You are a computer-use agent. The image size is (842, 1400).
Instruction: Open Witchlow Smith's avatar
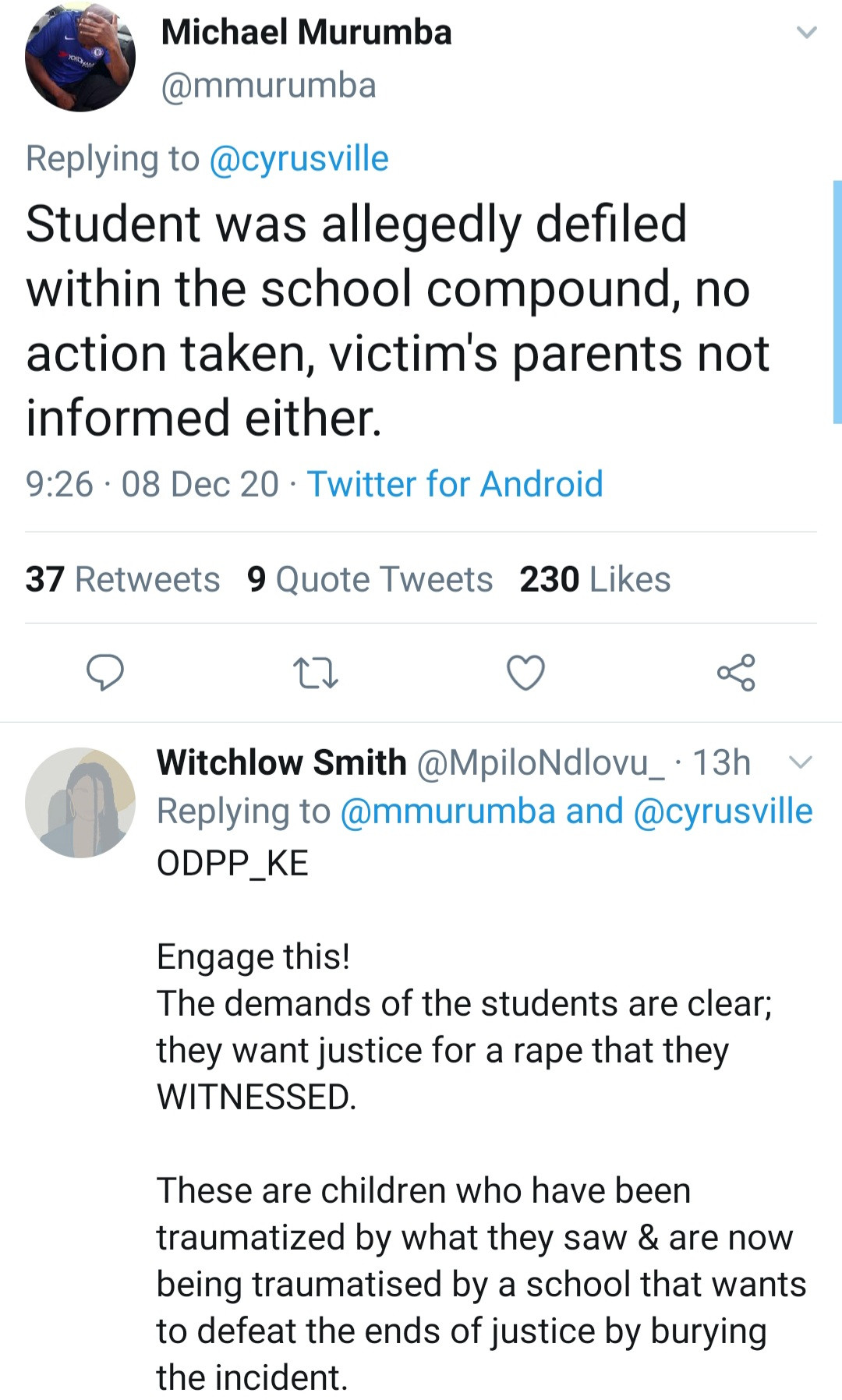80,802
